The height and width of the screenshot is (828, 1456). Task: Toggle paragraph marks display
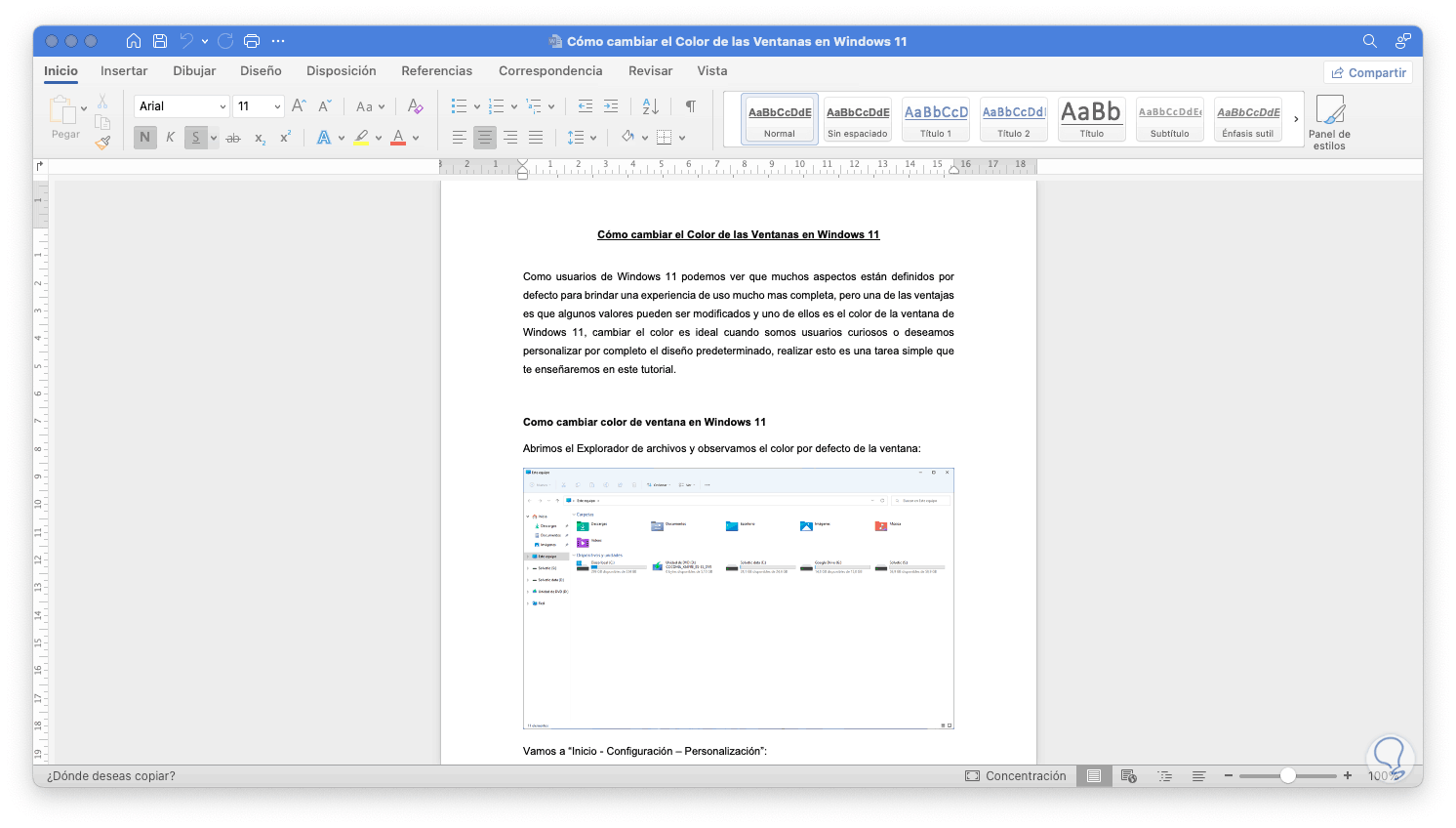(691, 106)
